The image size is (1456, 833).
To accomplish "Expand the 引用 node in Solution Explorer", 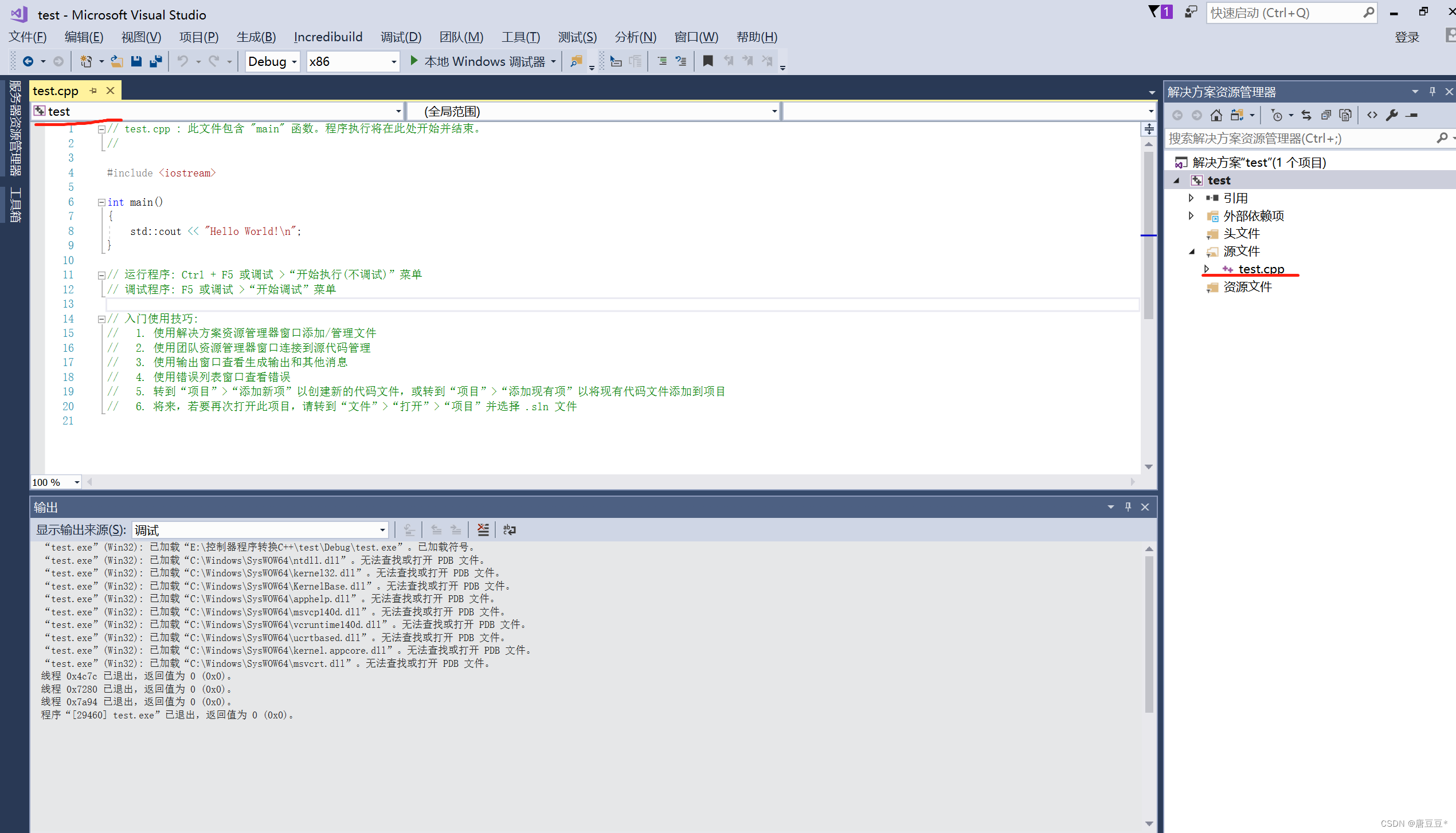I will click(1192, 198).
